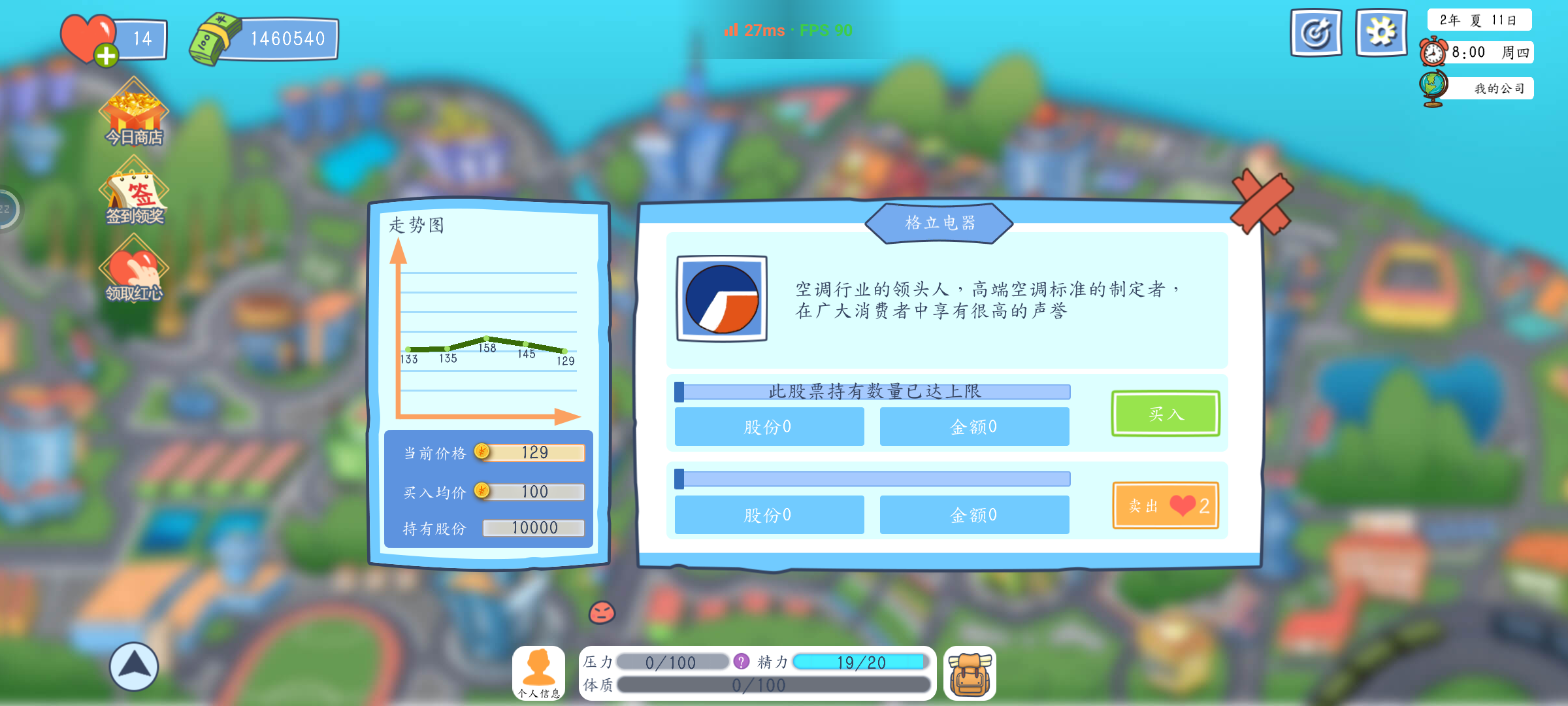
Task: Open 今日商店 daily shop
Action: (134, 112)
